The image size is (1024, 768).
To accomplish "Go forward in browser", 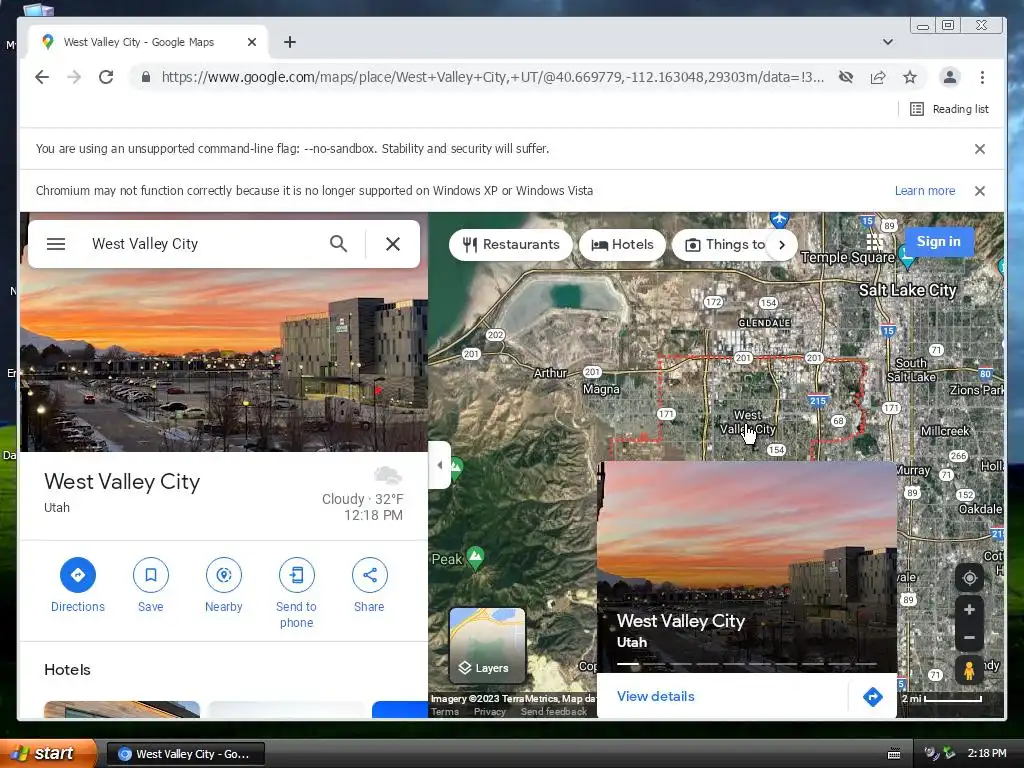I will [x=74, y=77].
